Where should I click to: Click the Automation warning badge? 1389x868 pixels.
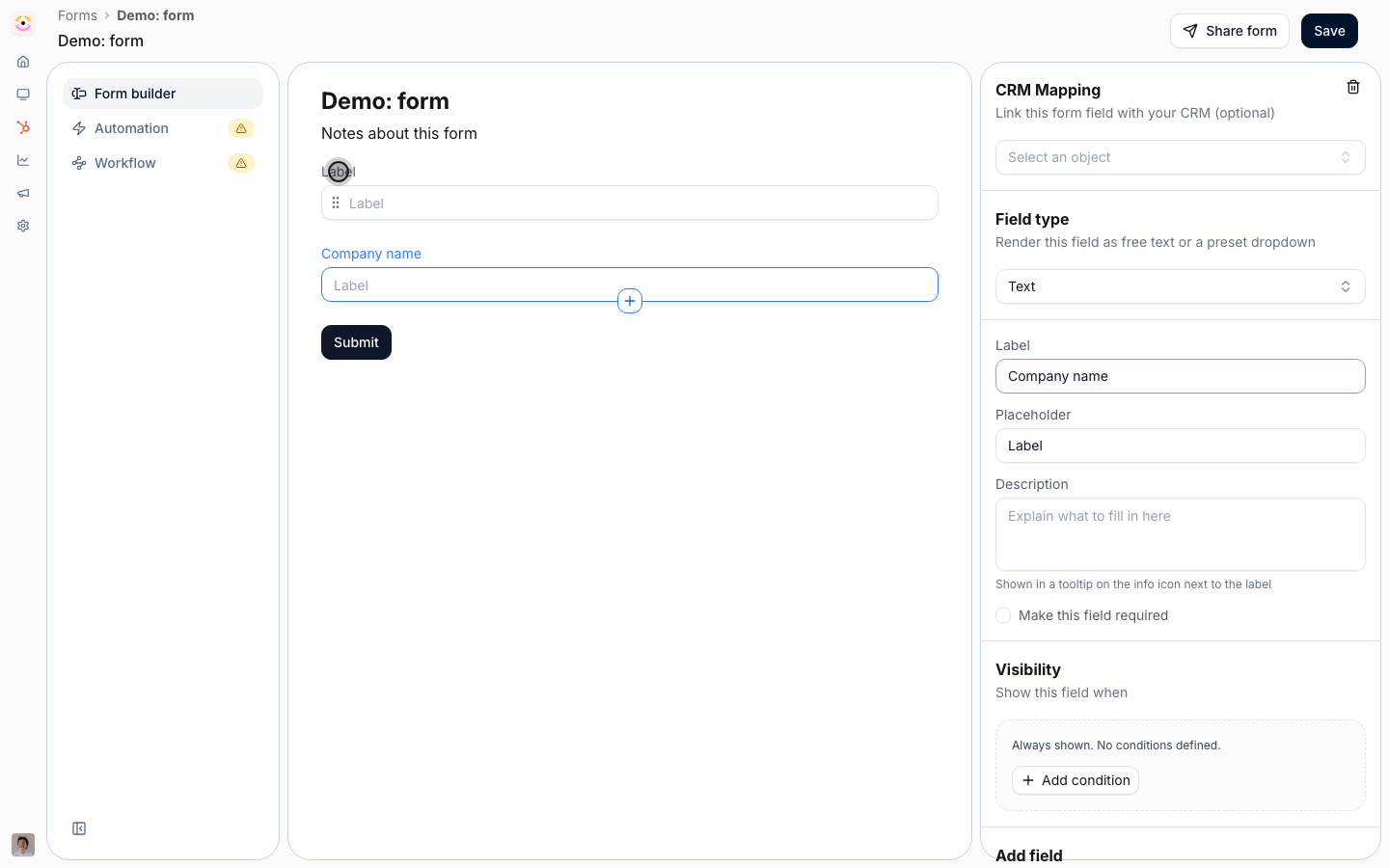[x=241, y=128]
